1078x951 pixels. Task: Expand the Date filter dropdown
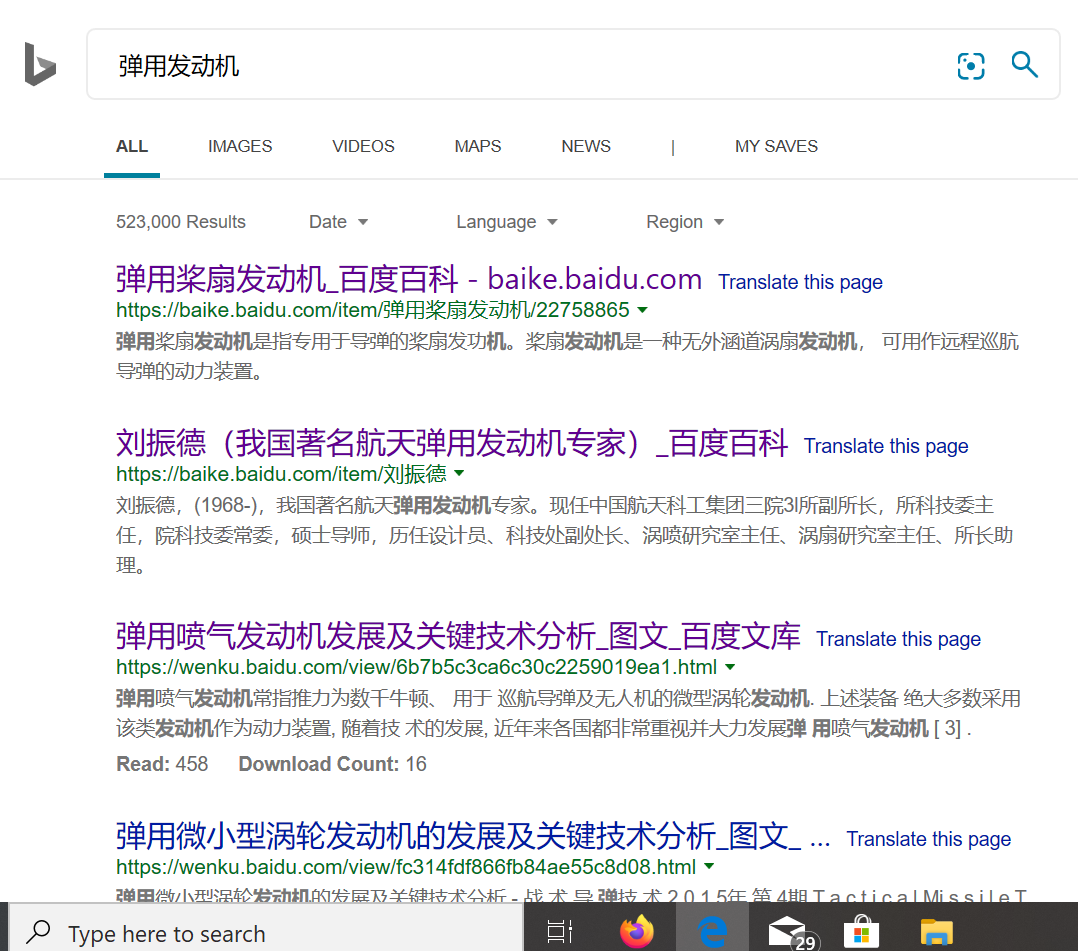coord(338,222)
